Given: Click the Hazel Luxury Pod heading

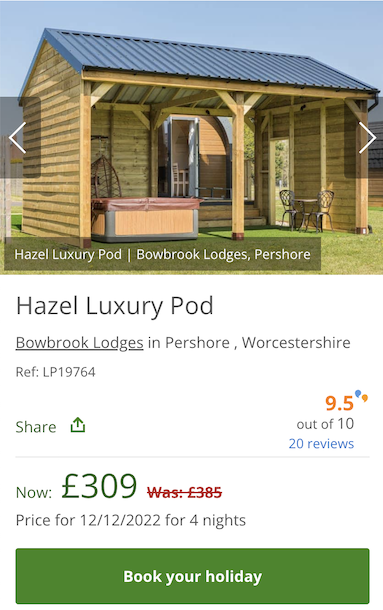Looking at the screenshot, I should (114, 305).
